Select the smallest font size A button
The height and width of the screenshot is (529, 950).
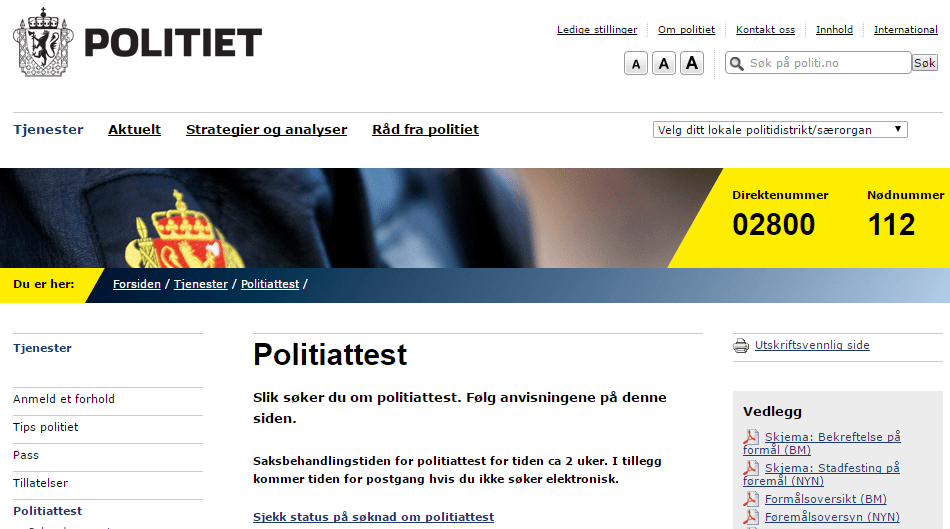tap(636, 63)
